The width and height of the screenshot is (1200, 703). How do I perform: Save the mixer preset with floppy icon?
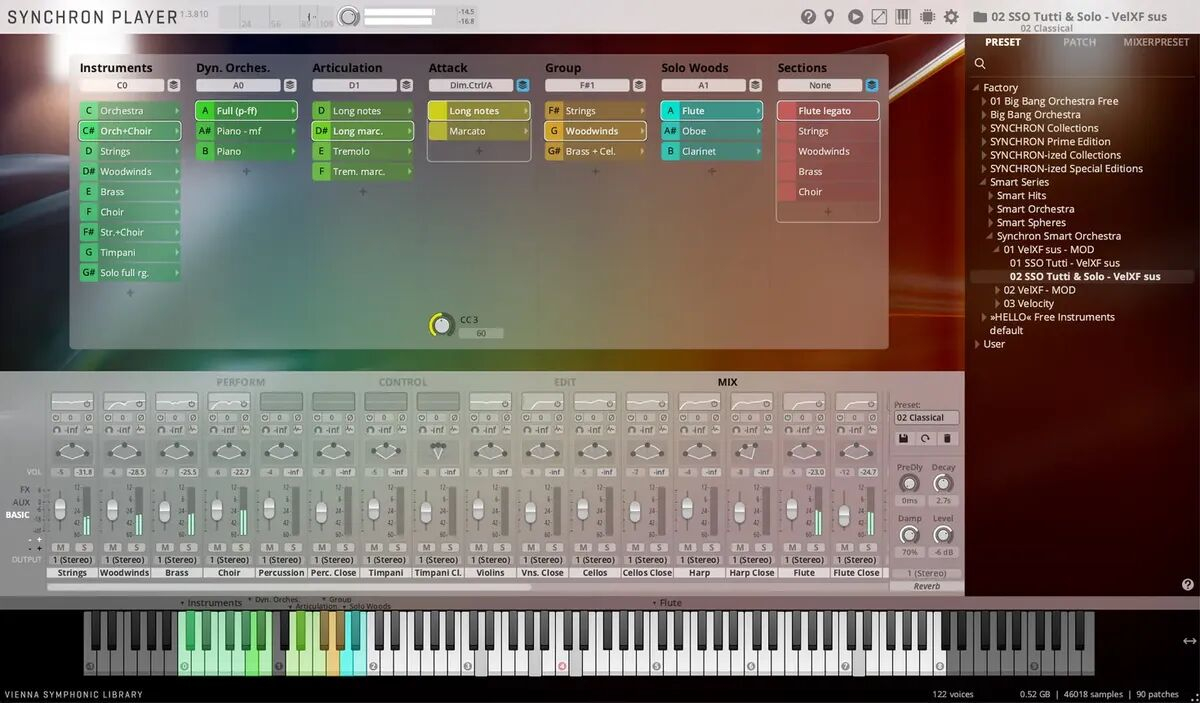tap(904, 438)
